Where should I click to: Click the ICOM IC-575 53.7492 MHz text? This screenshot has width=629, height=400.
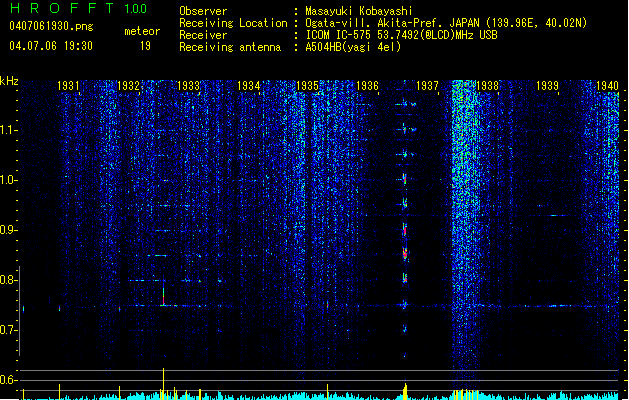click(402, 35)
